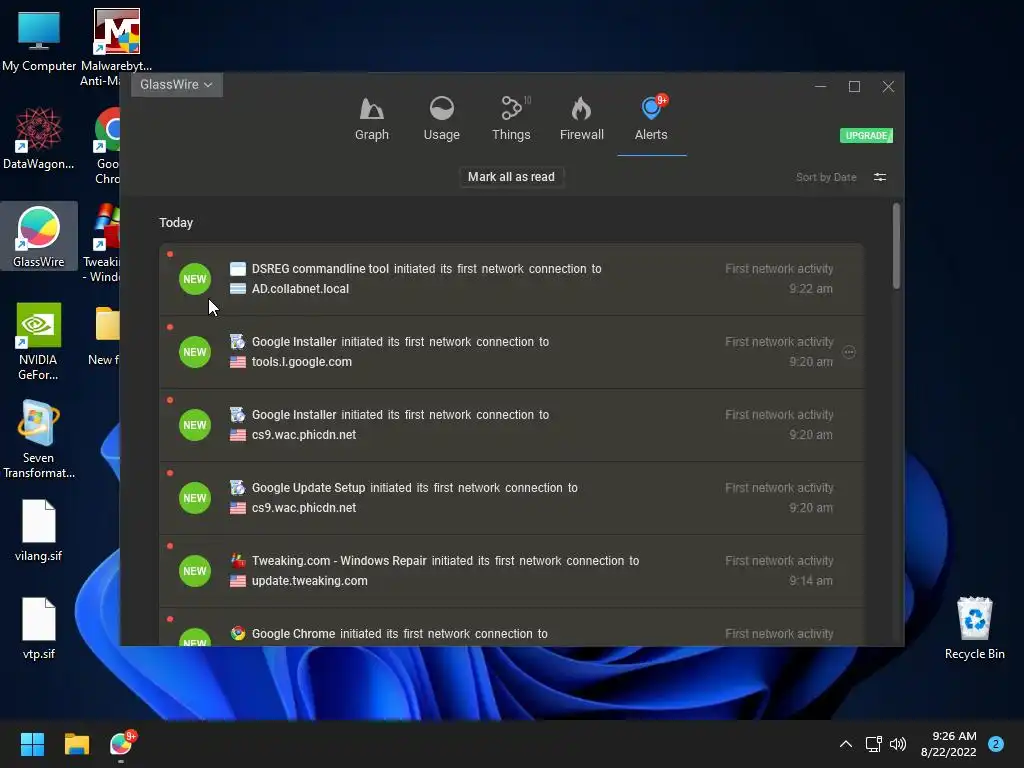
Task: Click NEW badge on Google Update Setup alert
Action: pyautogui.click(x=195, y=498)
